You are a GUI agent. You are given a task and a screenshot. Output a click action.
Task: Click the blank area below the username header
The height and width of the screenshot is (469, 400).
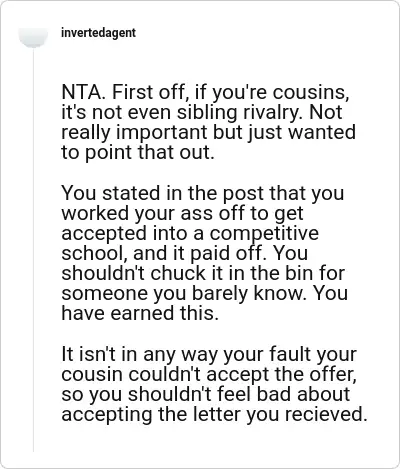click(x=213, y=62)
